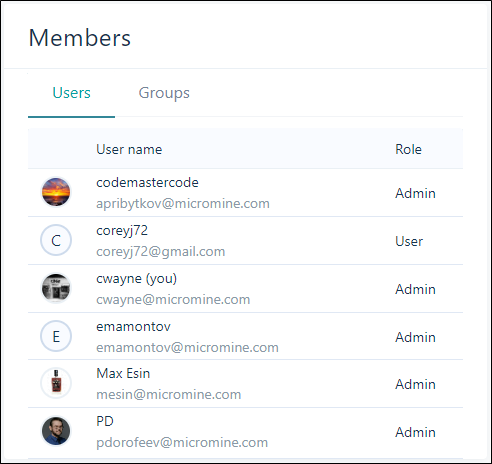The width and height of the screenshot is (492, 464).
Task: Click the User name column header
Action: coord(129,149)
